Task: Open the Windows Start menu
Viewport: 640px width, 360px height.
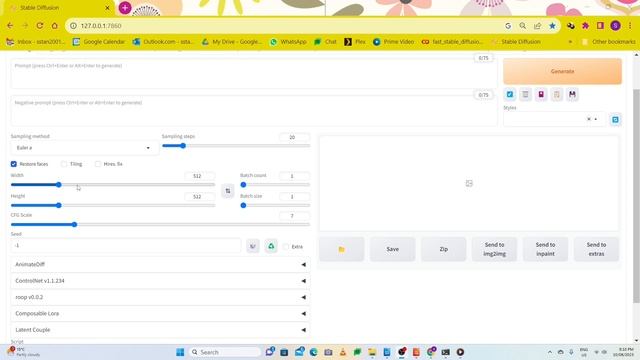Action: tap(180, 352)
